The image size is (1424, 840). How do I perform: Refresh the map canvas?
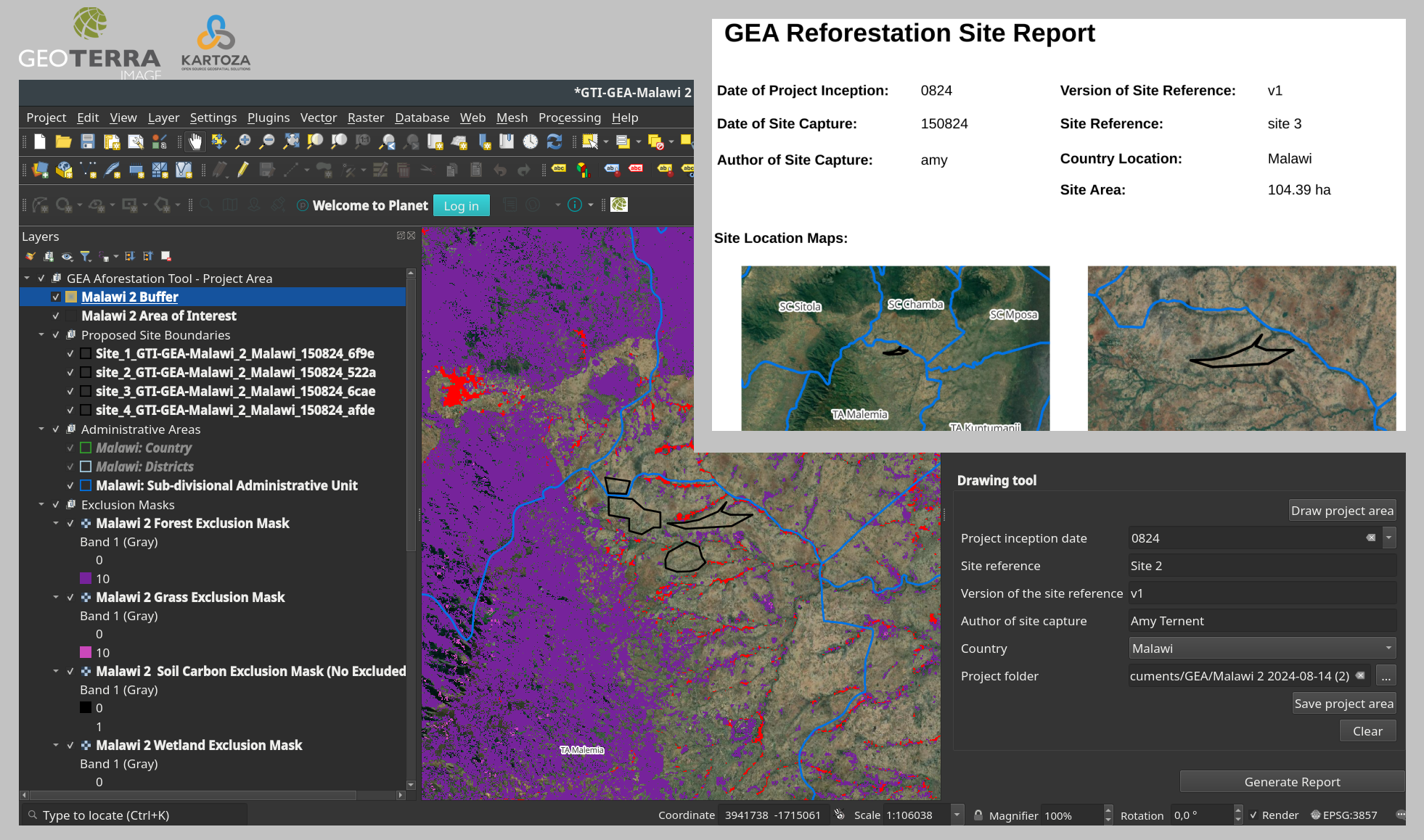tap(555, 142)
